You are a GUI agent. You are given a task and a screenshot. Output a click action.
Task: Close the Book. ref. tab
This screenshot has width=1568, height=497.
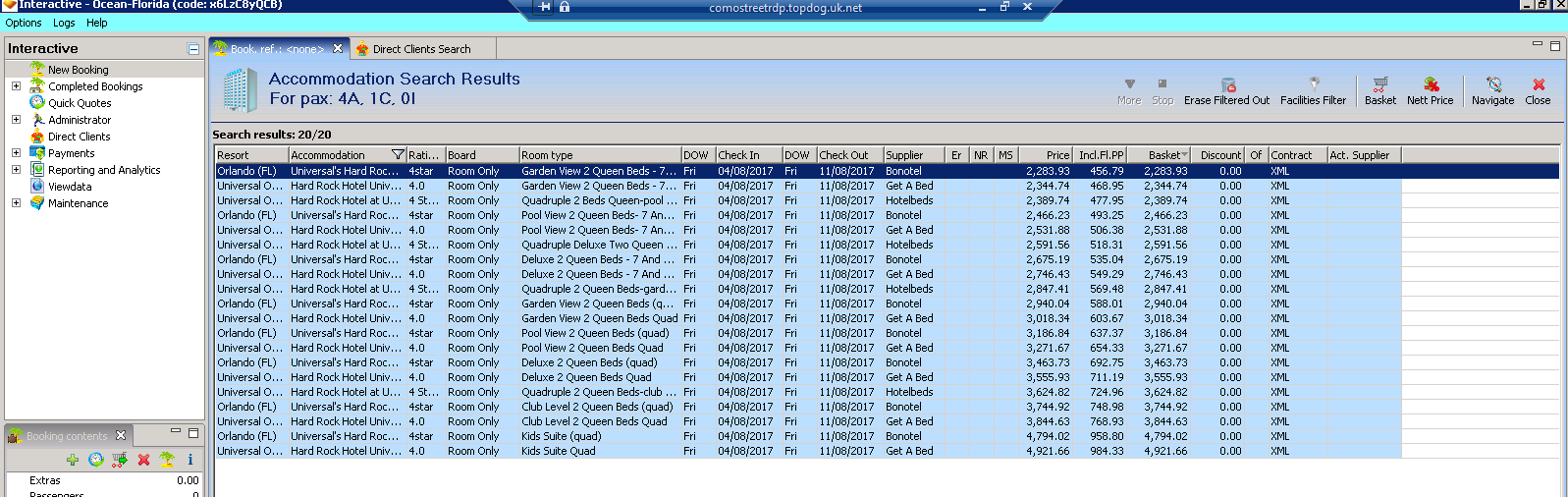pyautogui.click(x=338, y=48)
